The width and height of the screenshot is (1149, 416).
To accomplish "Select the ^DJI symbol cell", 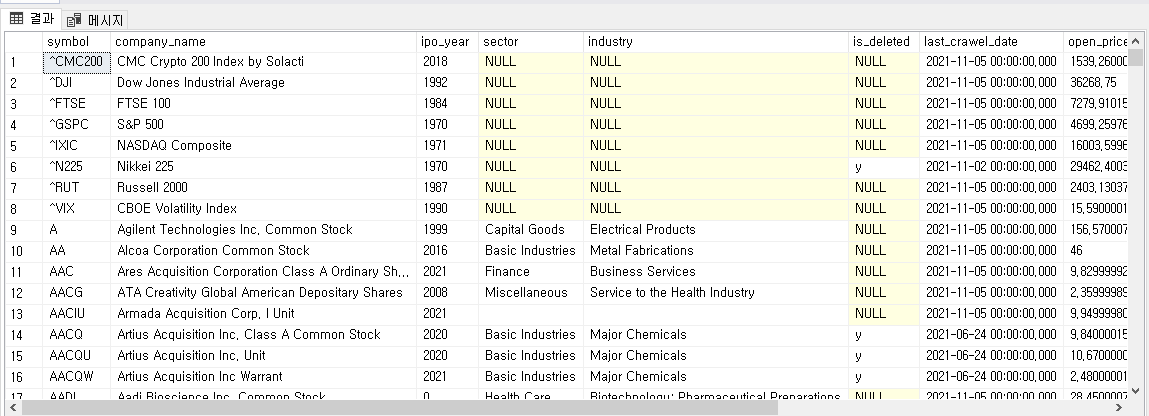I will point(76,83).
